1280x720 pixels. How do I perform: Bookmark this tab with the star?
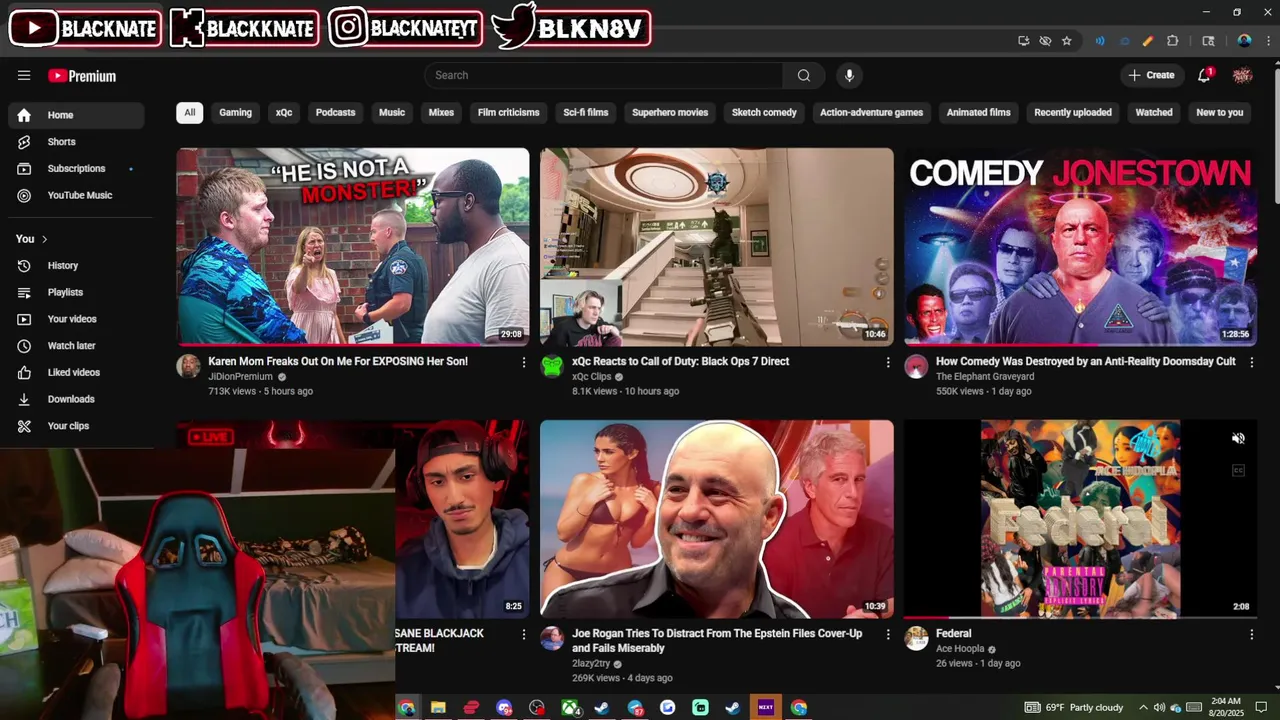click(1067, 41)
